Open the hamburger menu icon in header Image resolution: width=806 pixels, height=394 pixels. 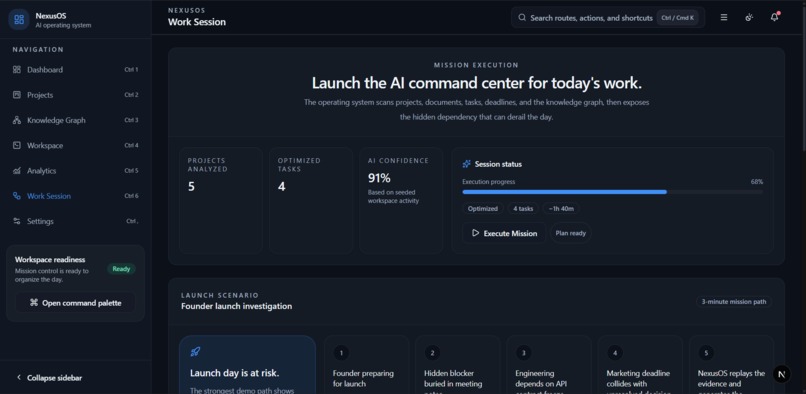click(724, 17)
